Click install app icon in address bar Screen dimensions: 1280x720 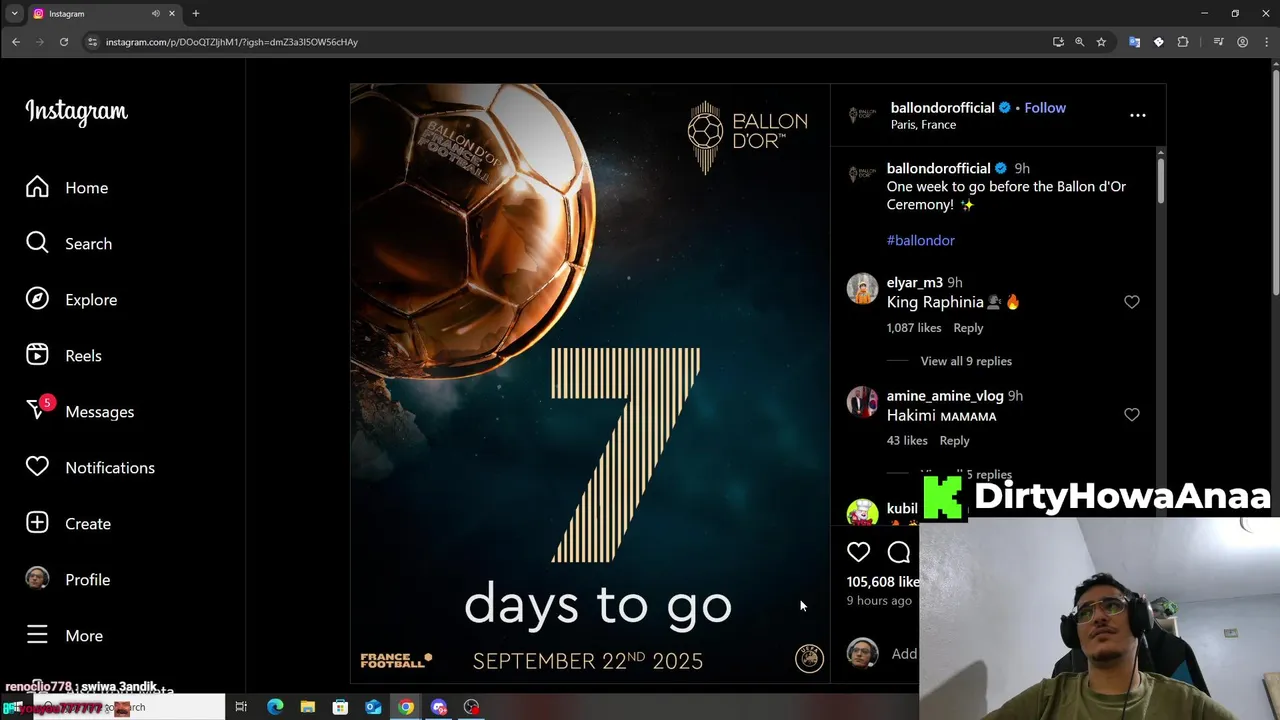pos(1058,42)
